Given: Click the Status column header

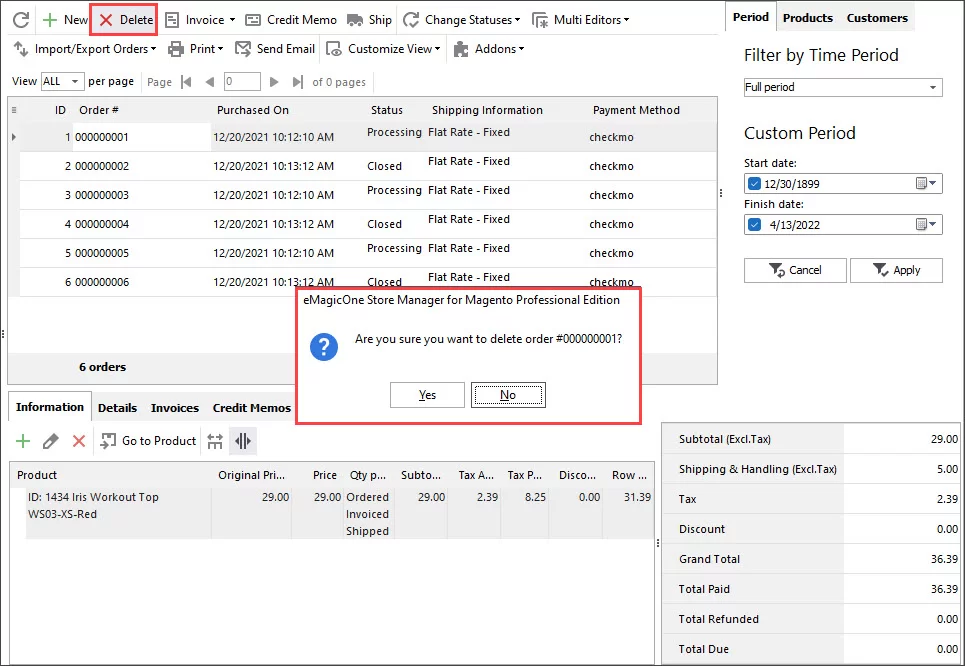Looking at the screenshot, I should point(386,110).
